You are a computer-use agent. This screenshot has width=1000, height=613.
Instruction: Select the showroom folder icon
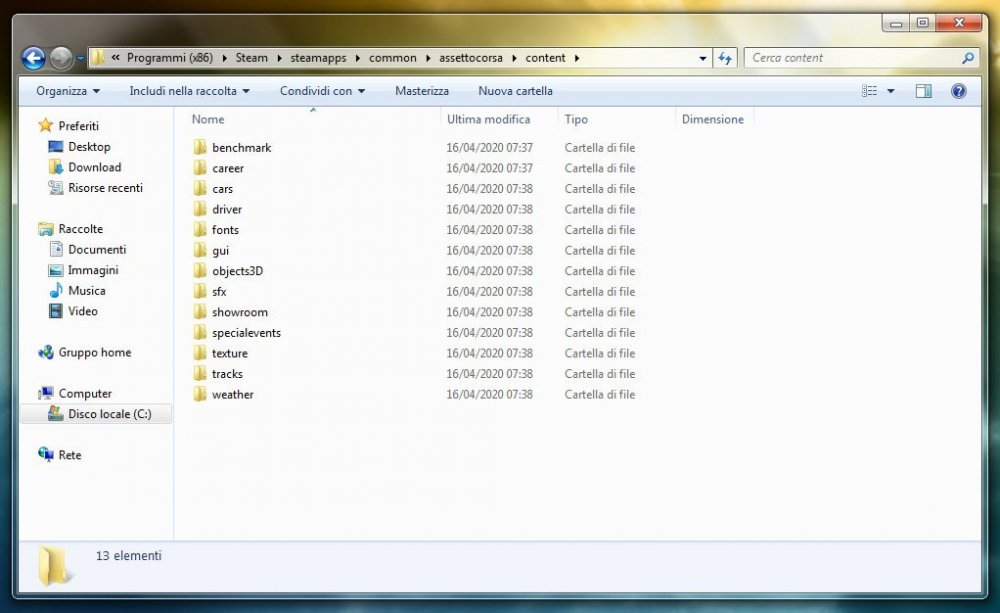click(200, 312)
